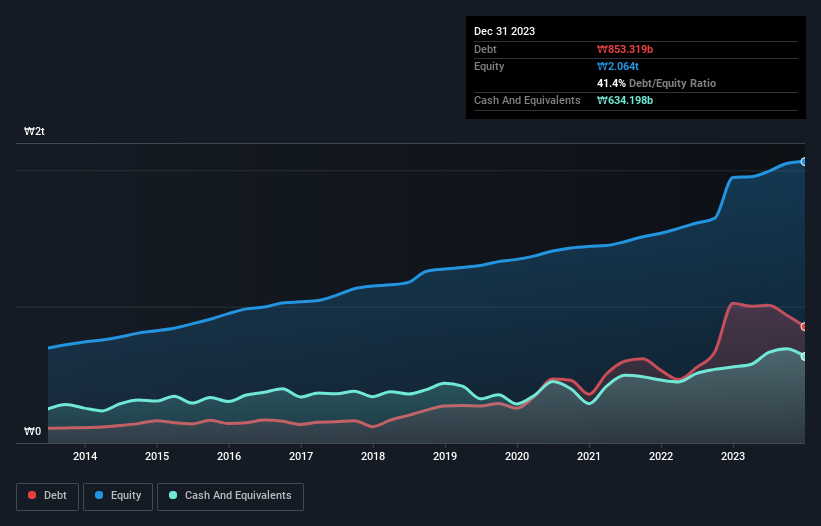821x526 pixels.
Task: Click the Dec 31 2023 tooltip date
Action: click(504, 31)
